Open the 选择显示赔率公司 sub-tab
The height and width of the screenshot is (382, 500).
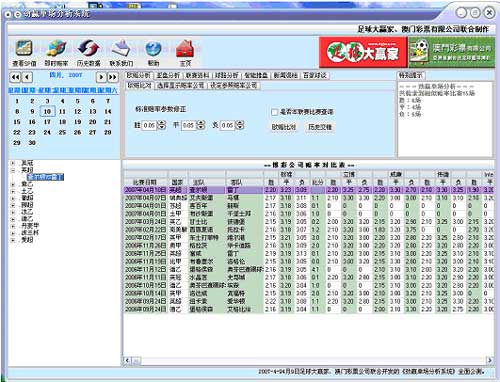pyautogui.click(x=181, y=86)
